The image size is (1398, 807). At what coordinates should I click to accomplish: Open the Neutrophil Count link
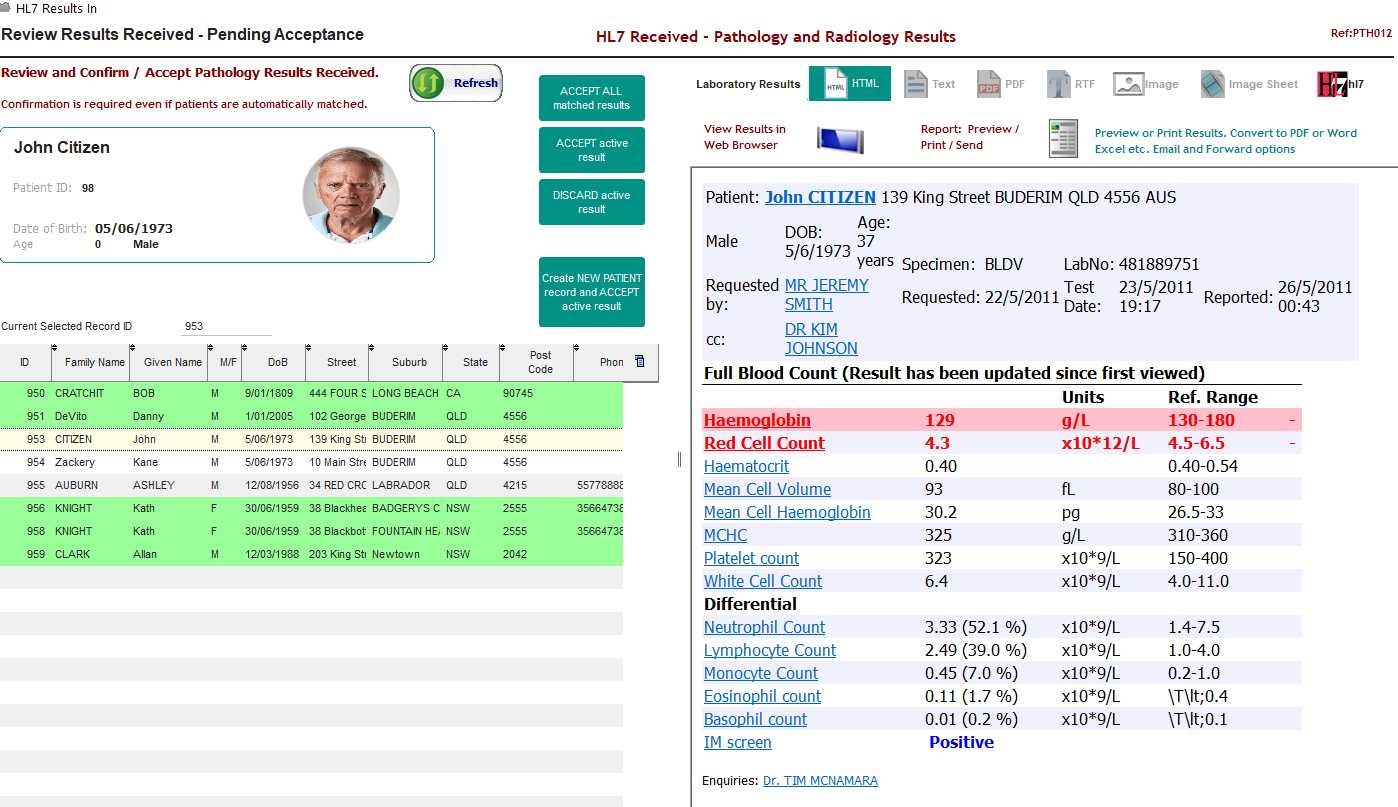click(764, 627)
